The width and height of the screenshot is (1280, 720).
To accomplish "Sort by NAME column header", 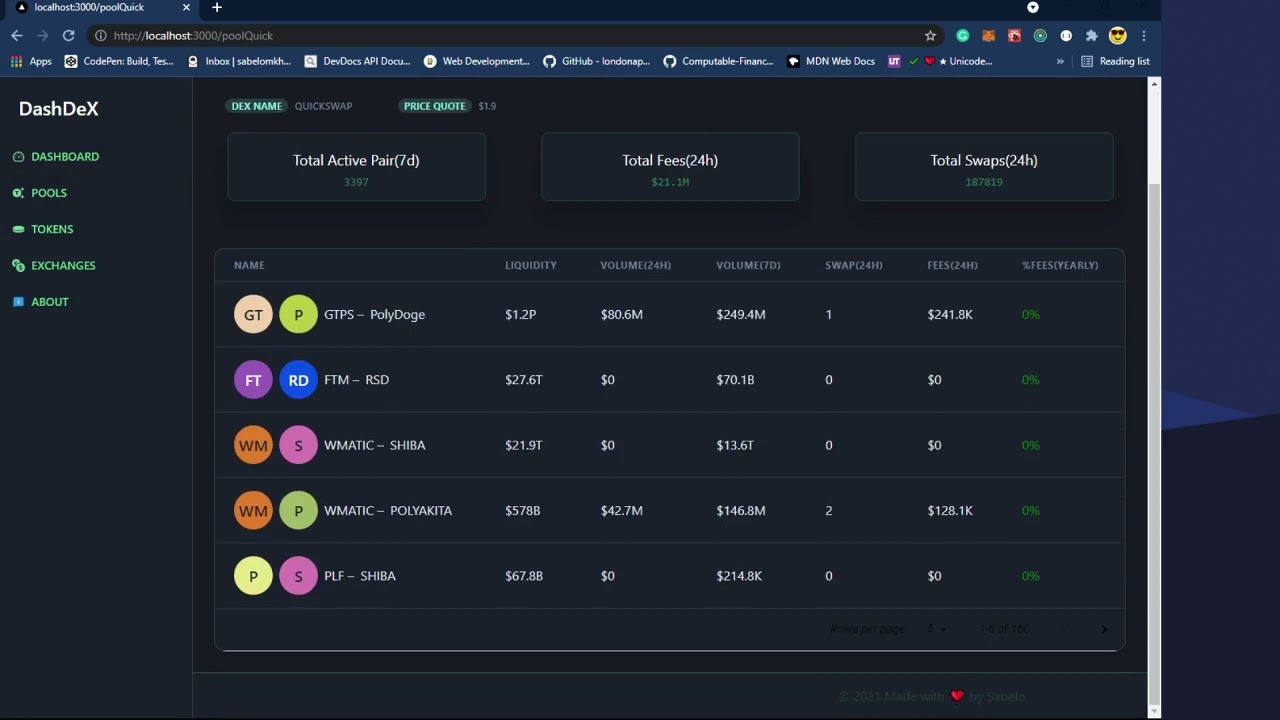I will [249, 265].
